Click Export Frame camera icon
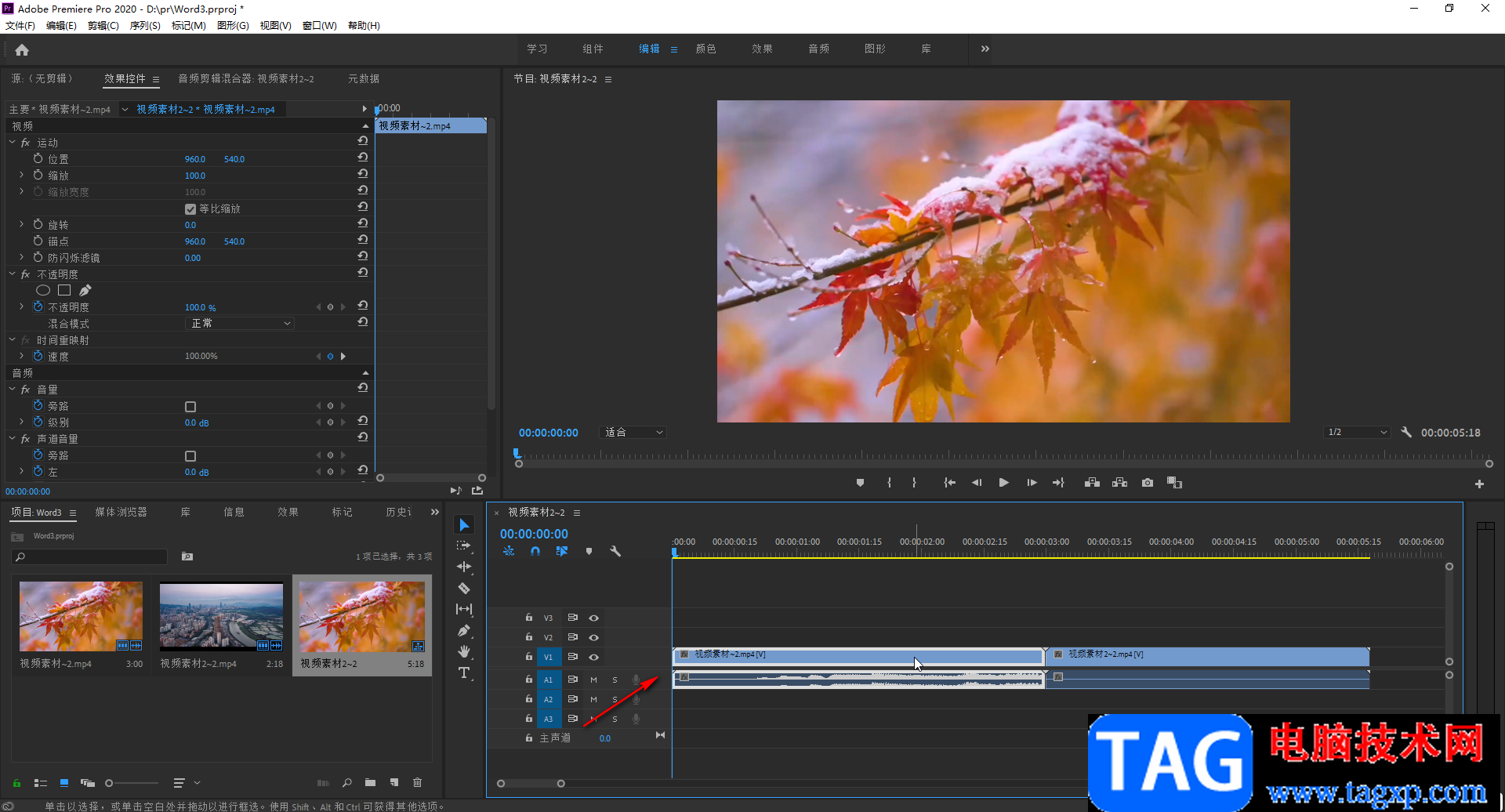 [1148, 483]
